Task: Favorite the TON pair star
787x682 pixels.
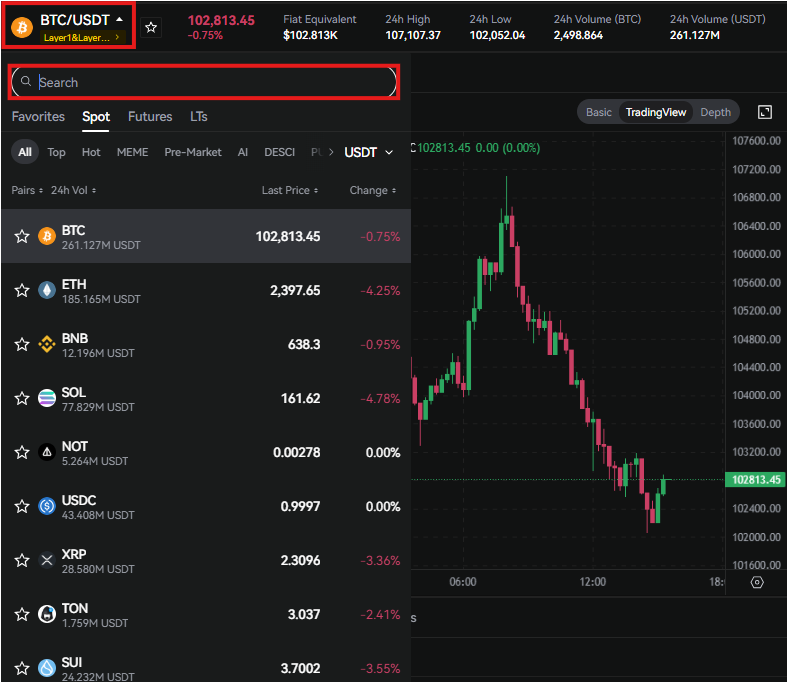Action: (x=22, y=614)
